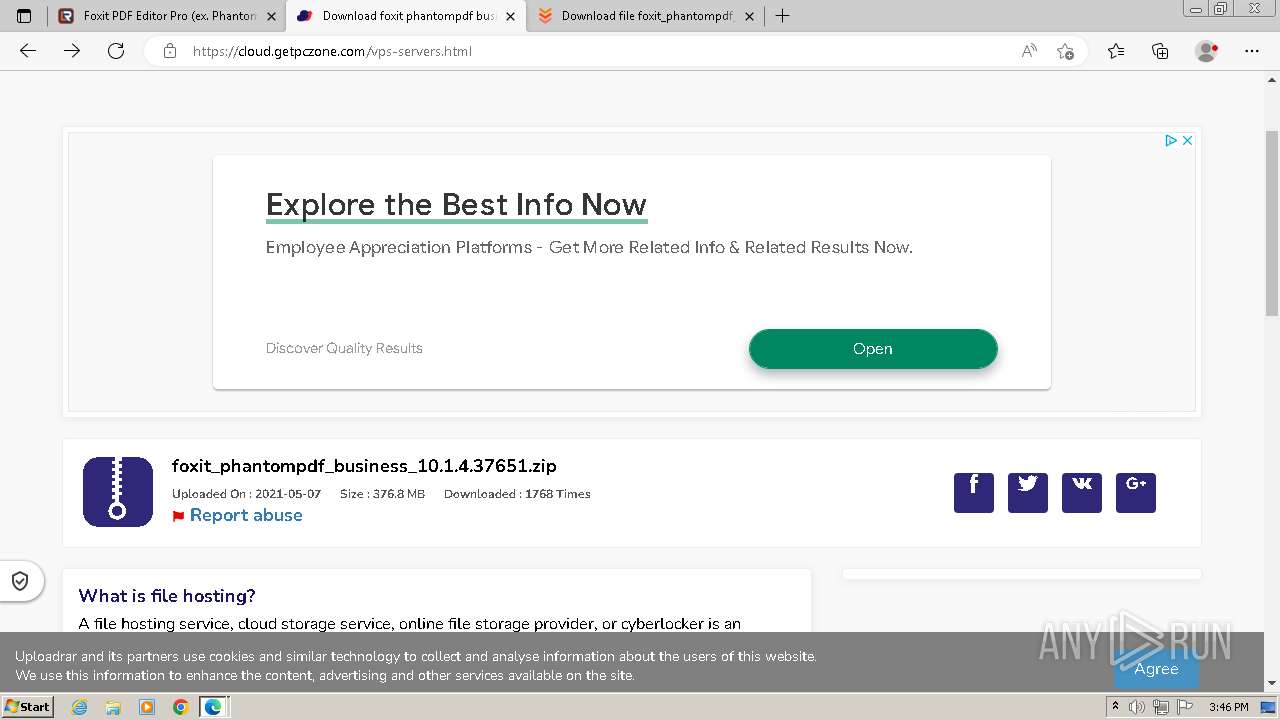Click the Edge icon in the taskbar
This screenshot has width=1280, height=720.
214,707
